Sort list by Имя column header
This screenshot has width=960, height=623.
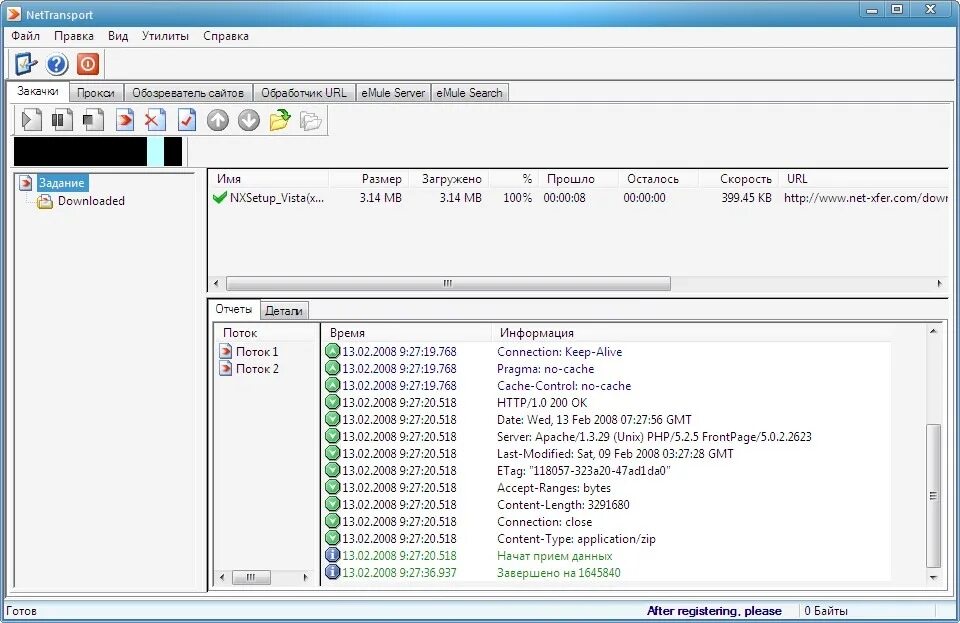(x=269, y=179)
